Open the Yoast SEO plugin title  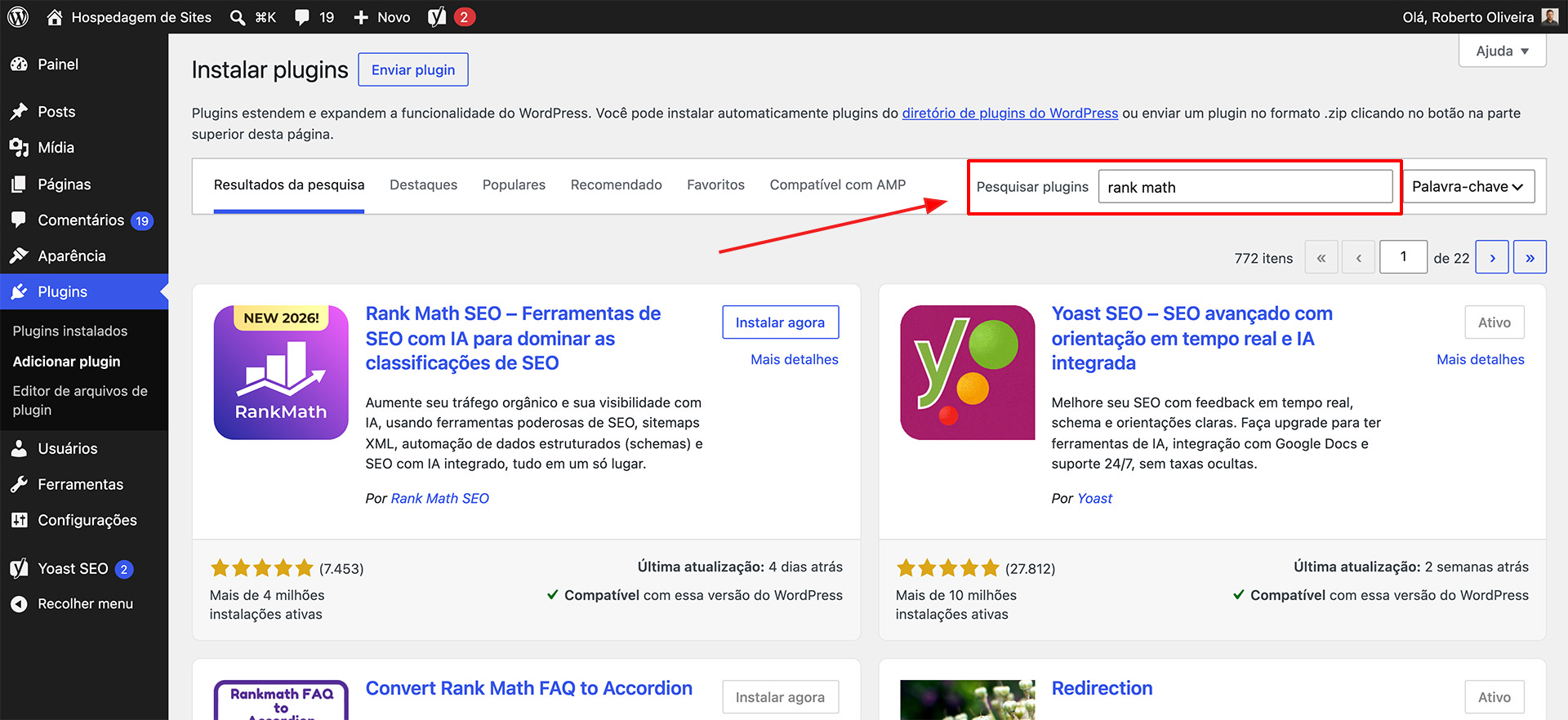(1192, 338)
